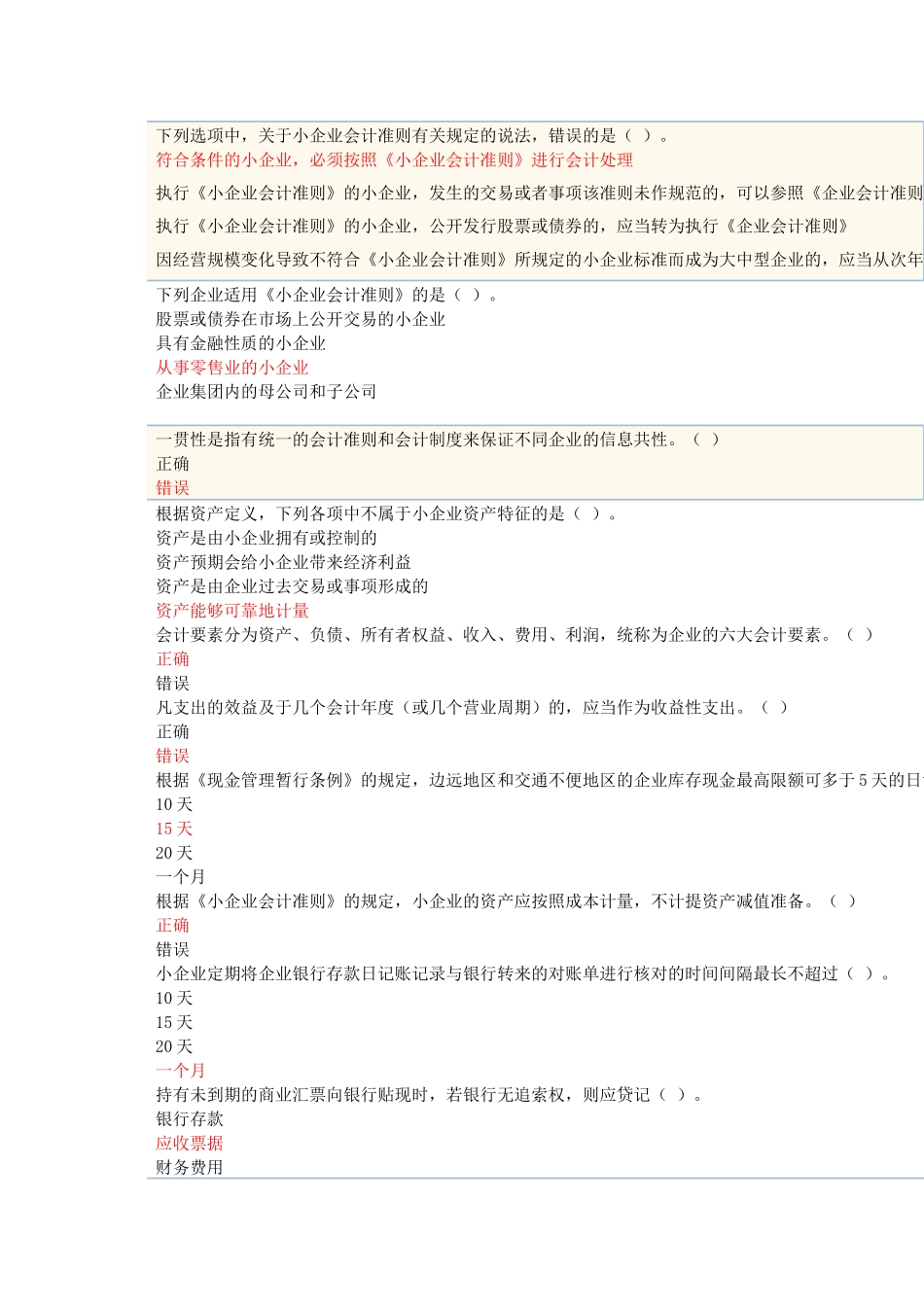Viewport: 924px width, 1307px height.
Task: Select the option '资产预期会给小企业带来经济利益'
Action: 283,562
